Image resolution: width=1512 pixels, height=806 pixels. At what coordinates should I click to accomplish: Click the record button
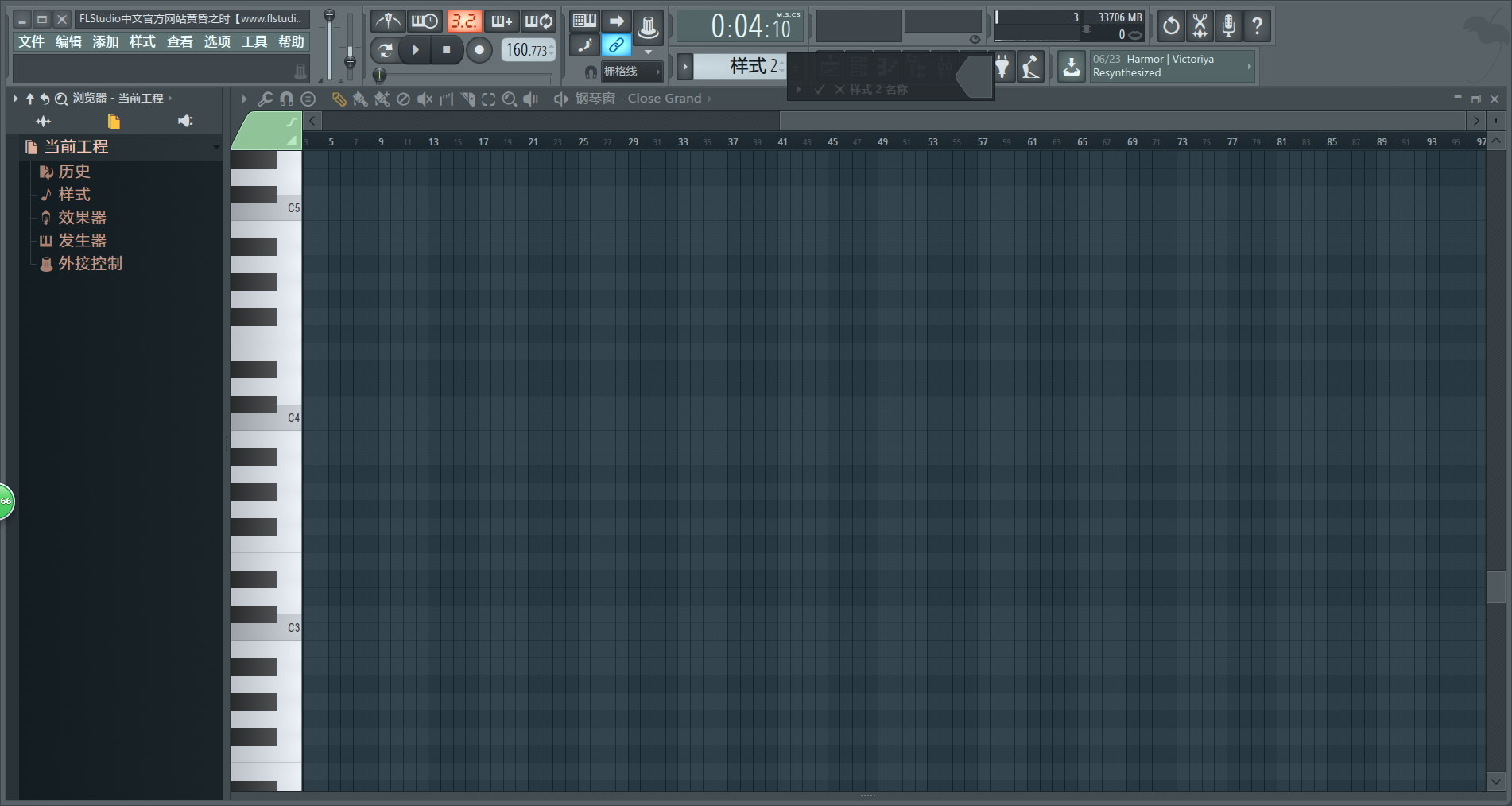[x=479, y=50]
